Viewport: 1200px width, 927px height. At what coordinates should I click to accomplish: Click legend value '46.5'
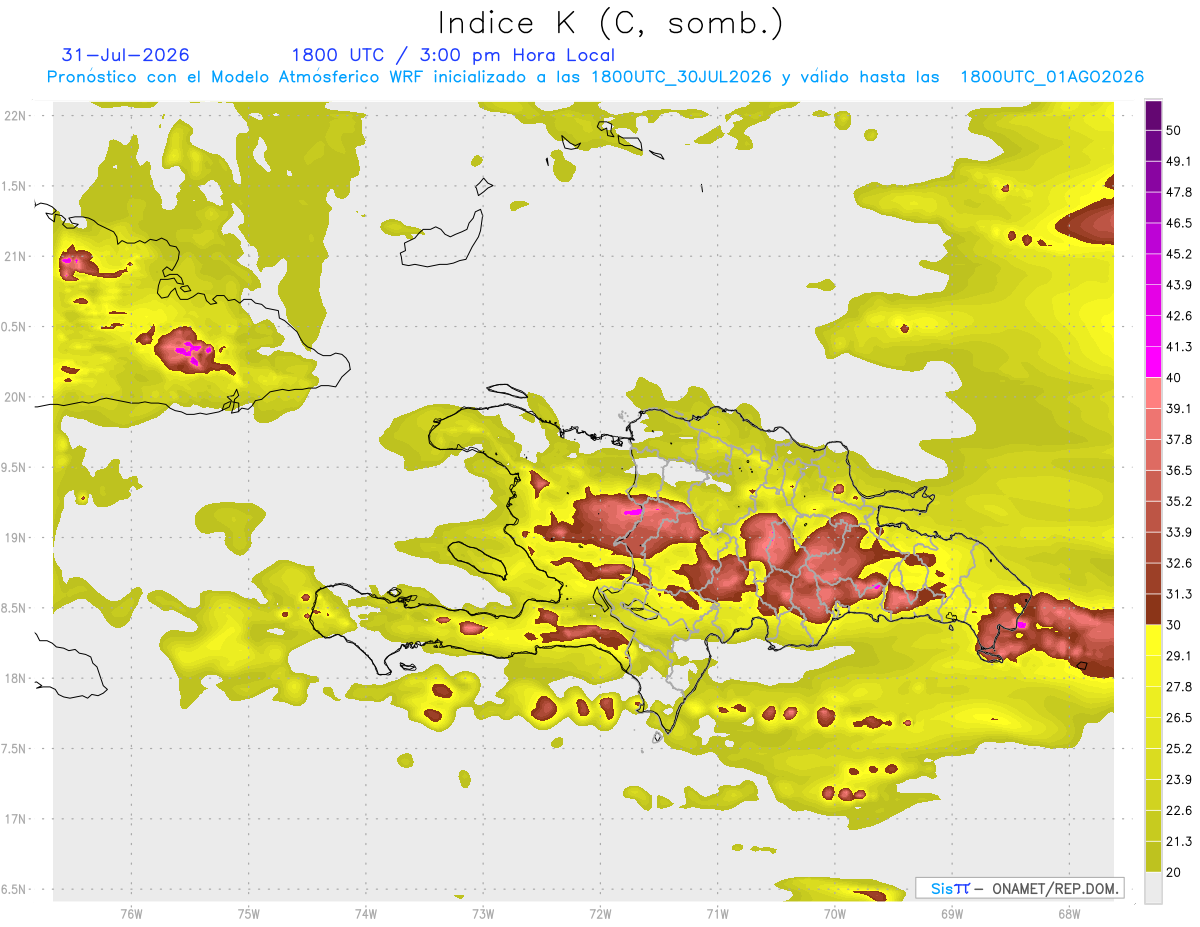1179,223
